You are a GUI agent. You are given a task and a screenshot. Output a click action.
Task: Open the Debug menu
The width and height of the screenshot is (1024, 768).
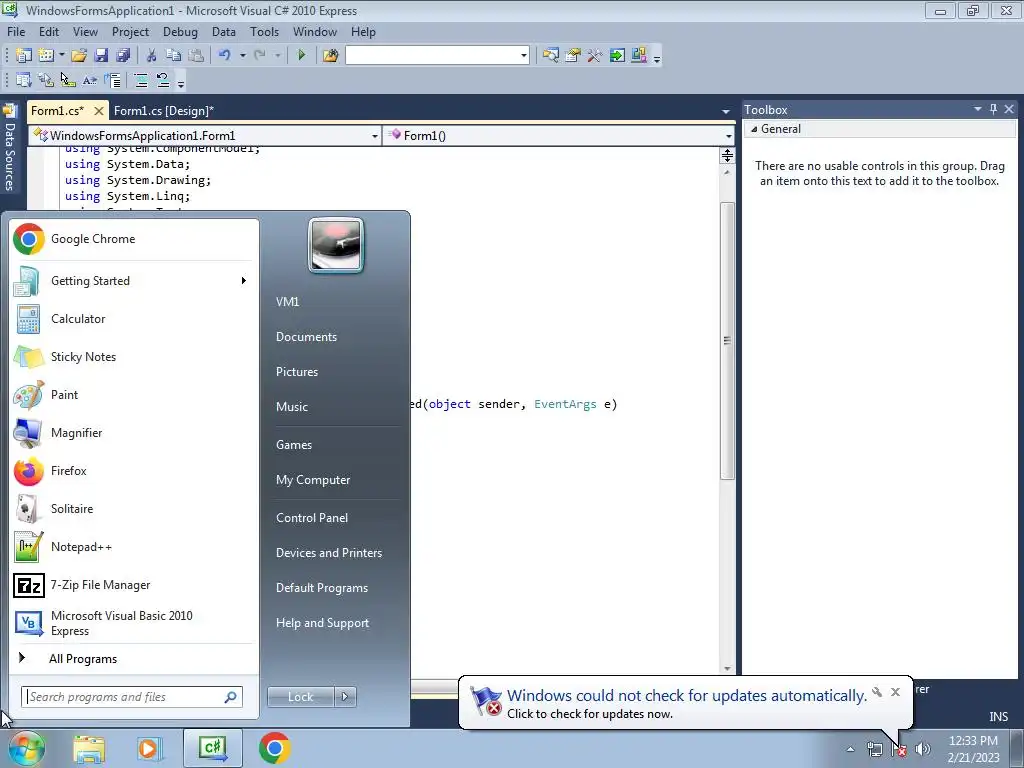pos(180,32)
